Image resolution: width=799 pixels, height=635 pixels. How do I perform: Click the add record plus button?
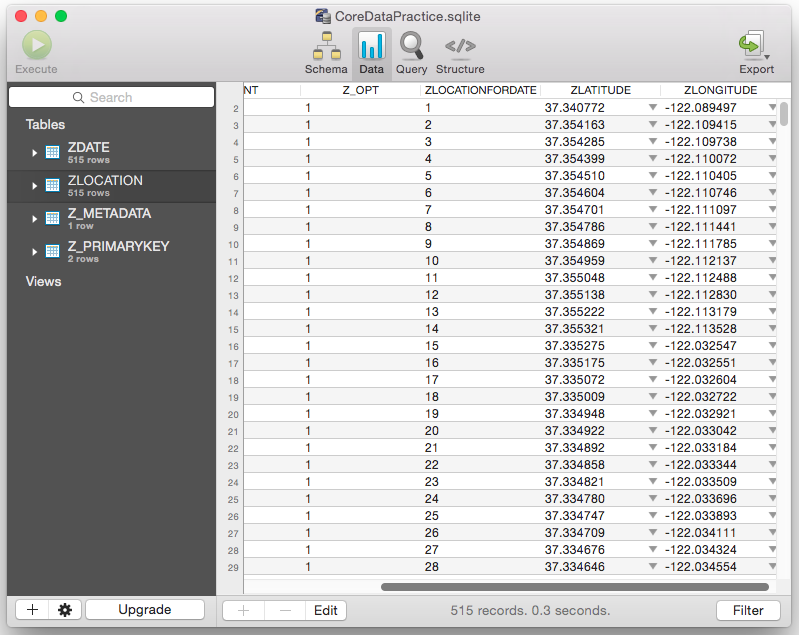pos(244,611)
